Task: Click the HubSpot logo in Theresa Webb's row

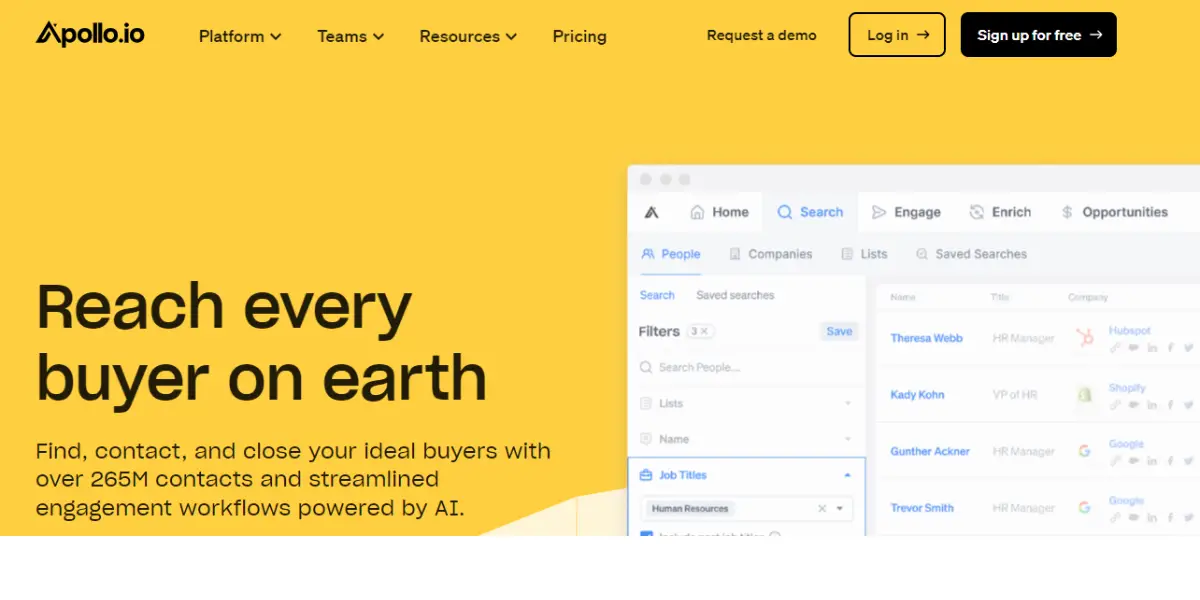Action: tap(1084, 338)
